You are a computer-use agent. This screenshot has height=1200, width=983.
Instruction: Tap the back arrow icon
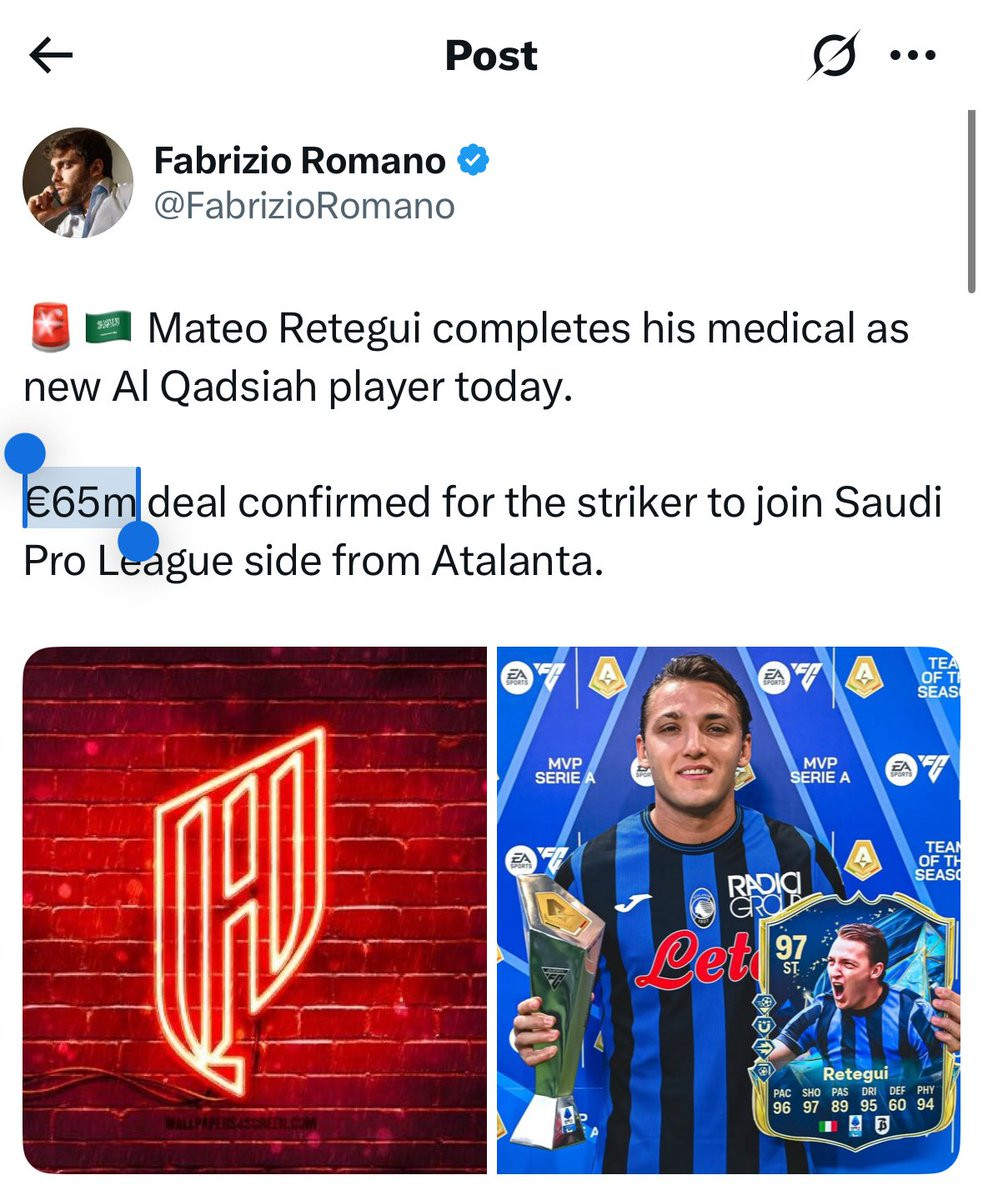pyautogui.click(x=51, y=56)
